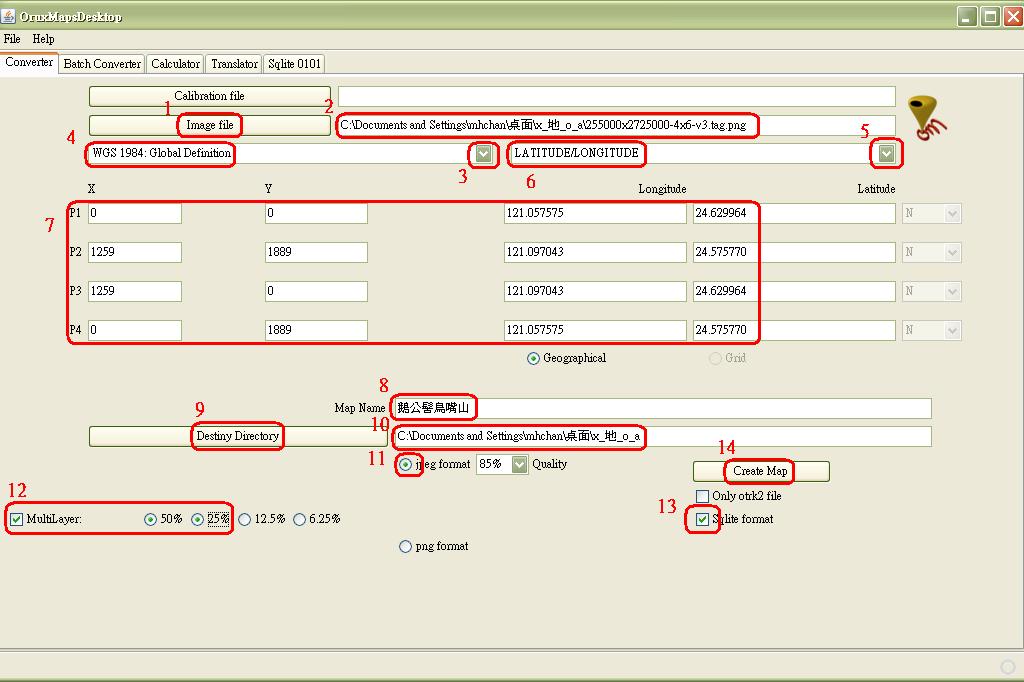The width and height of the screenshot is (1024, 682).
Task: Click the P2 latitude field 24.575770
Action: point(794,252)
